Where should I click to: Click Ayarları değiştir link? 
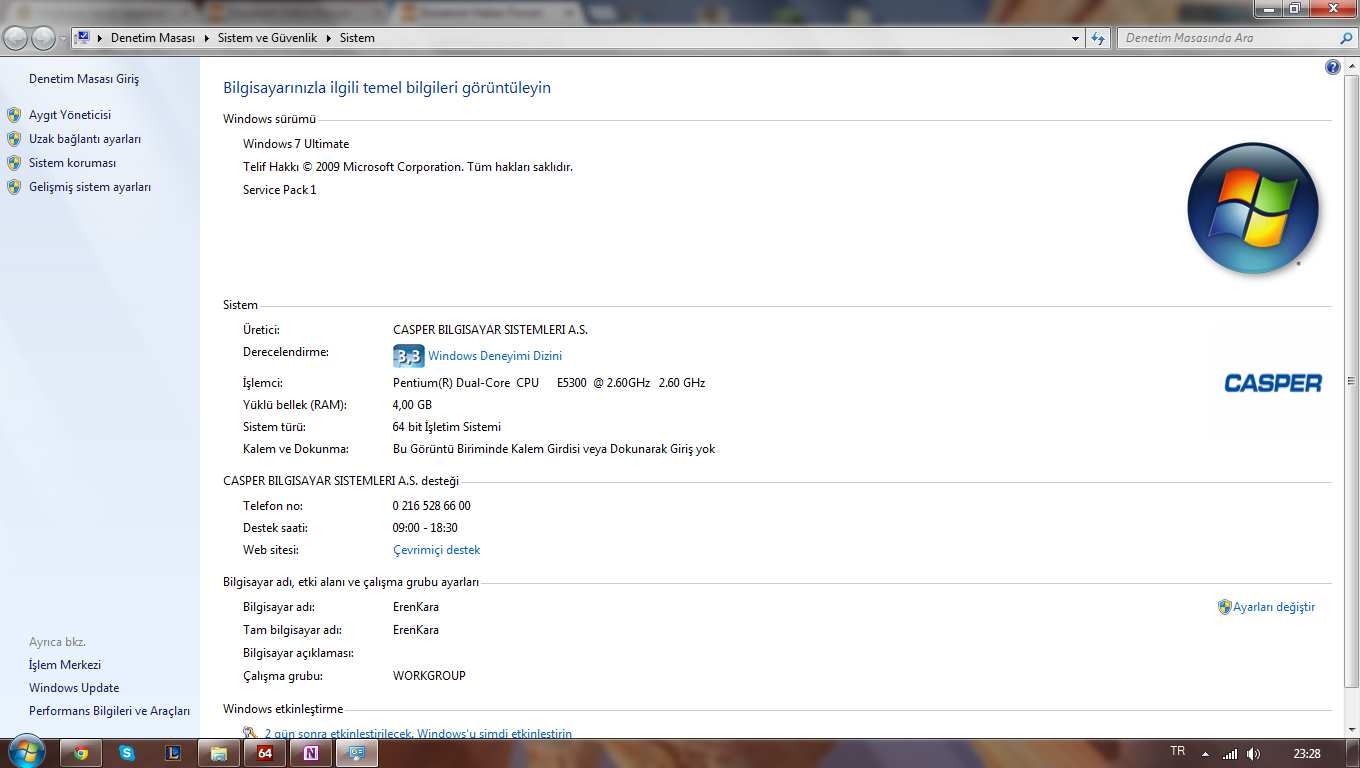click(1274, 607)
